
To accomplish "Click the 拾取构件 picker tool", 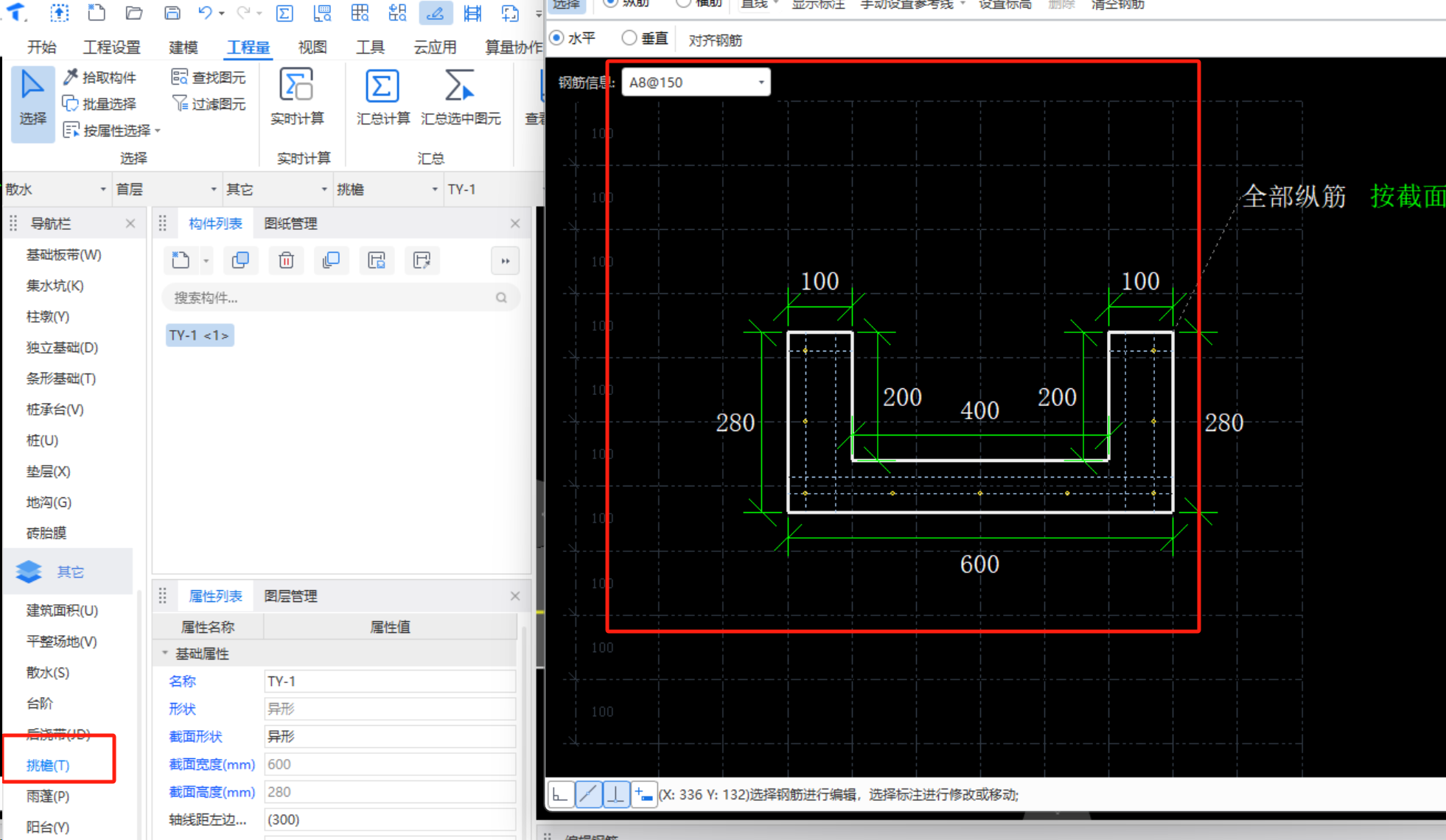I will click(x=99, y=77).
